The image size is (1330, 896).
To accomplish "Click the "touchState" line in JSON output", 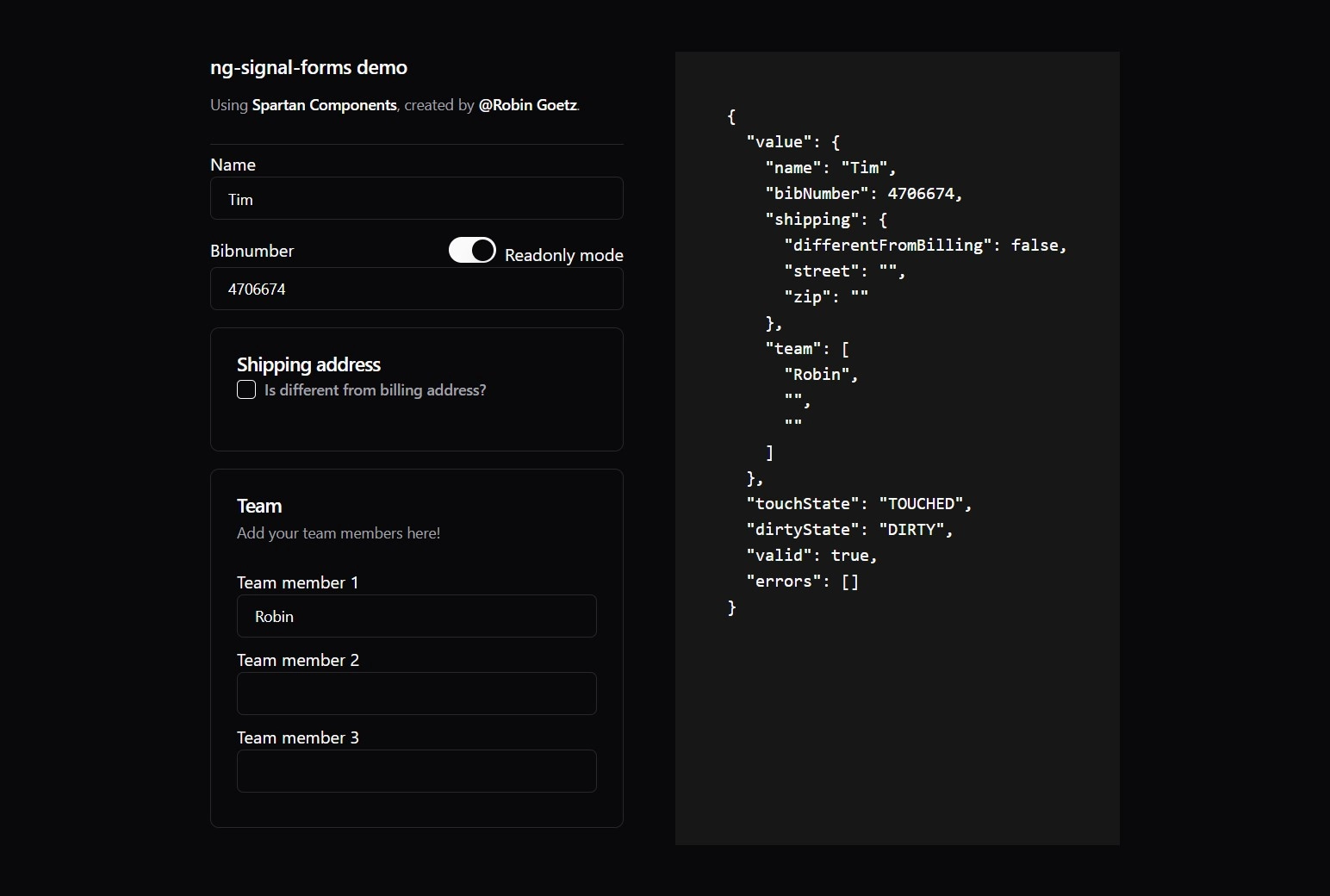I will pyautogui.click(x=859, y=504).
